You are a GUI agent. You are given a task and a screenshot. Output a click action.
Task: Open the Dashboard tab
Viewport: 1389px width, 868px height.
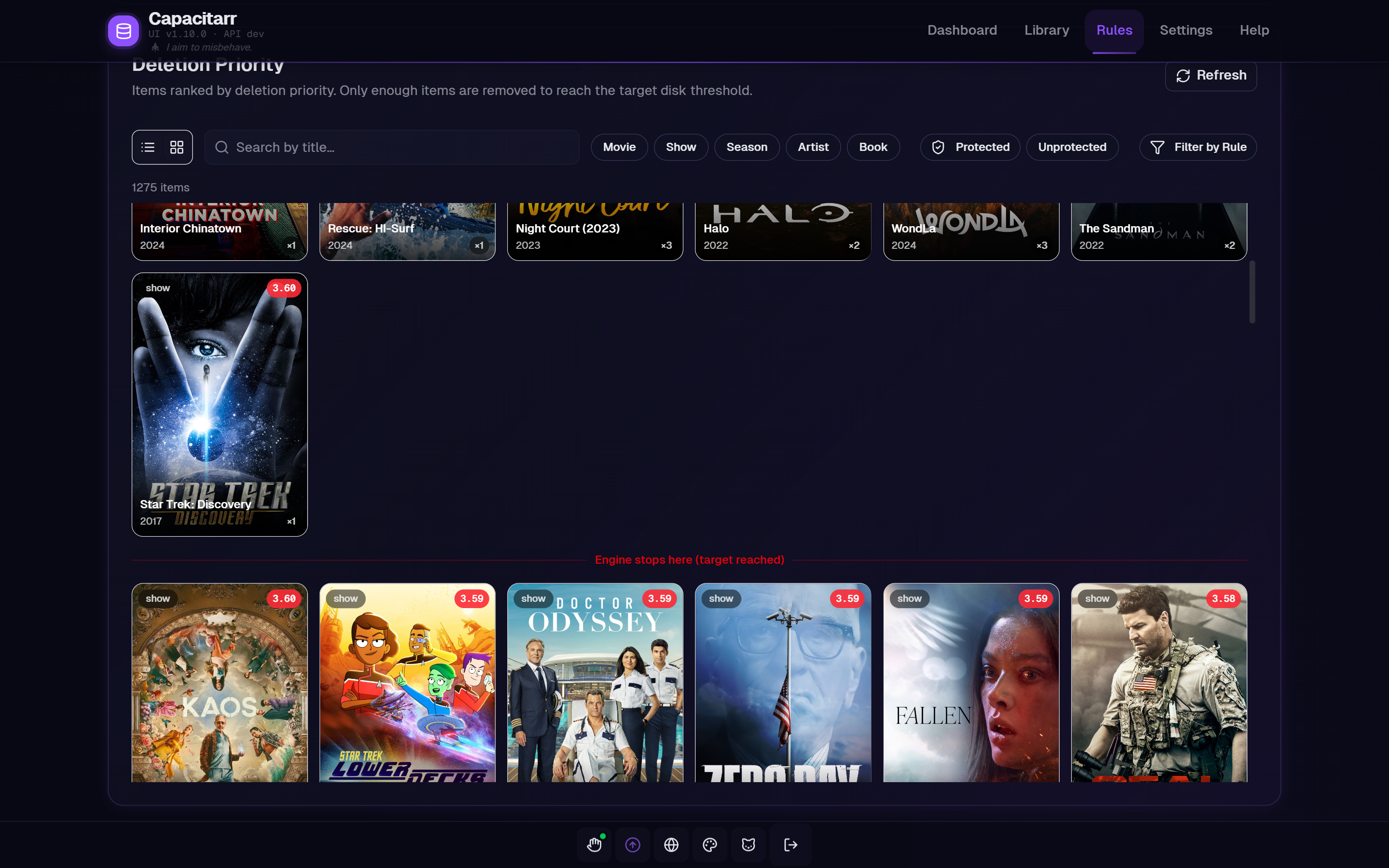pos(962,30)
